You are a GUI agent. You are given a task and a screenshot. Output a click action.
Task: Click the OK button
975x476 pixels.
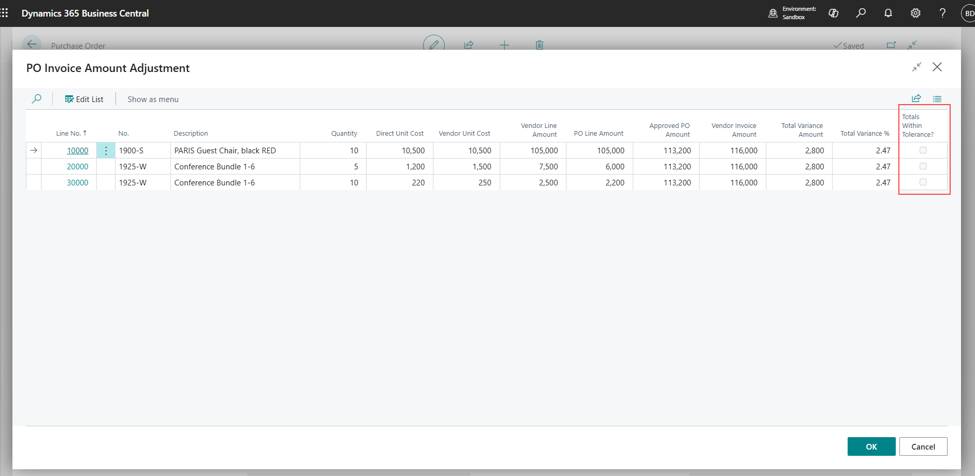pos(871,446)
